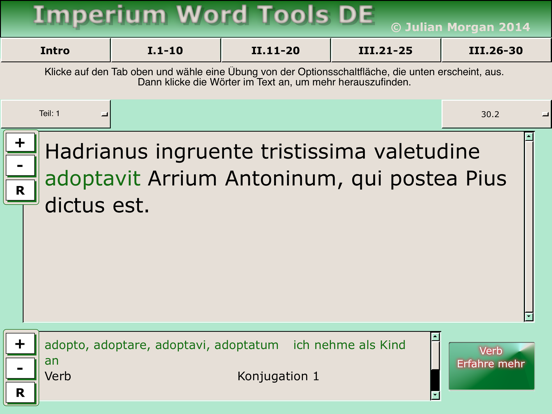Click the word Hadrianus in the text
Image resolution: width=552 pixels, height=414 pixels.
point(96,151)
